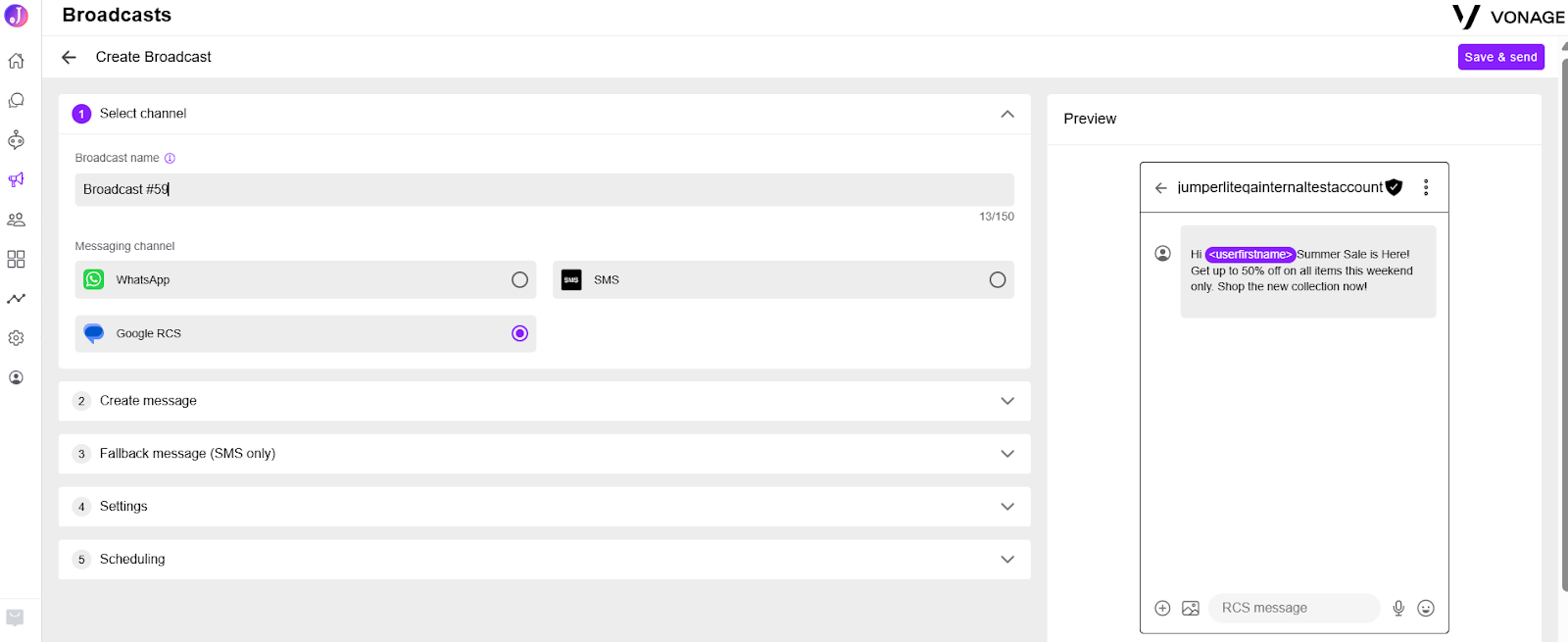This screenshot has width=1568, height=642.
Task: Select the WhatsApp channel radio button
Action: [519, 279]
